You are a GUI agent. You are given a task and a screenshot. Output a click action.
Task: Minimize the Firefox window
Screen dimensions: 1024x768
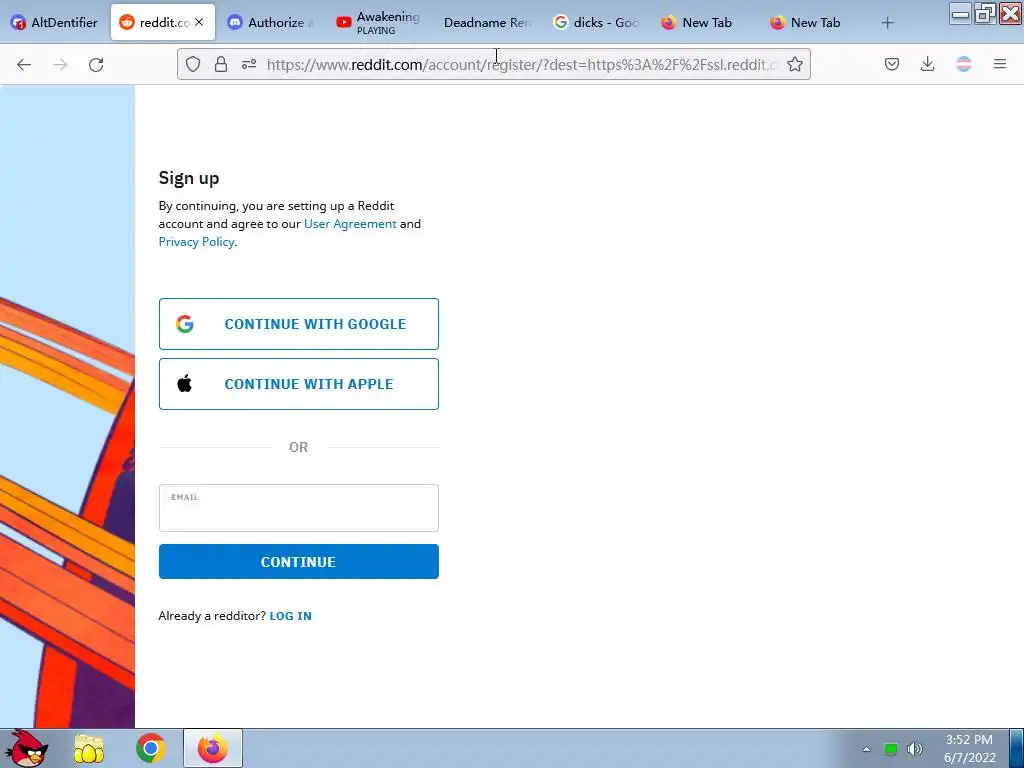[960, 14]
